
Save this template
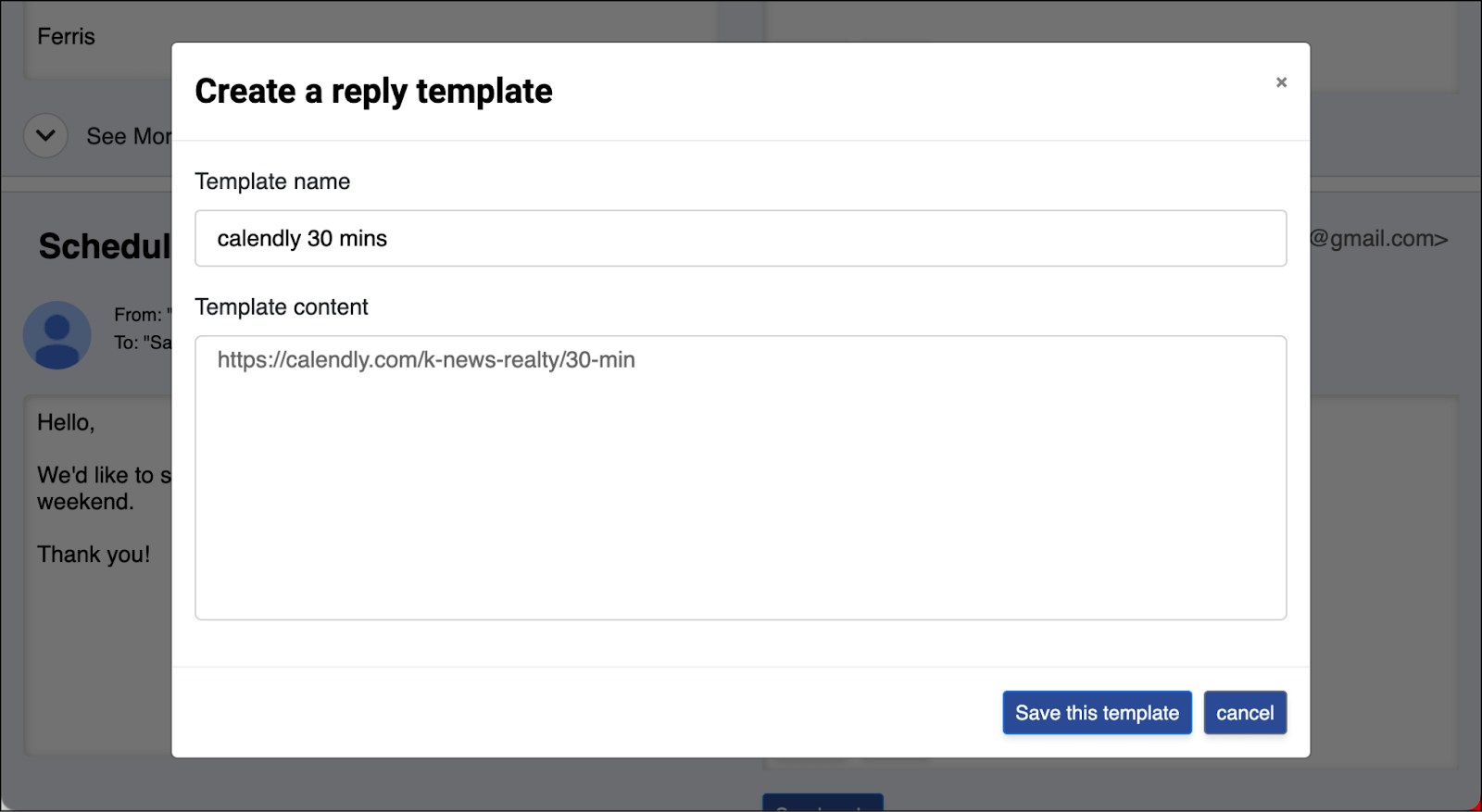[x=1097, y=713]
